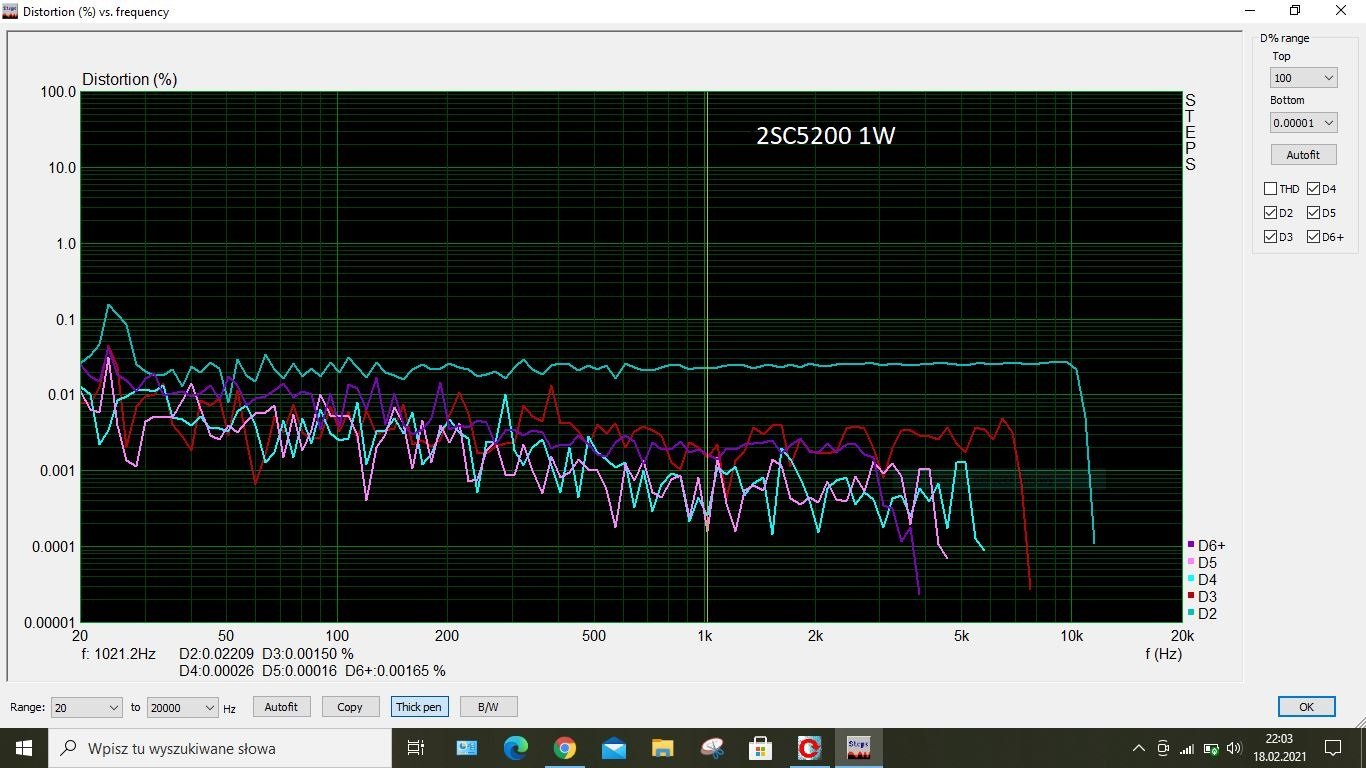This screenshot has width=1366, height=768.
Task: Open the battery status tray icon
Action: [x=1211, y=748]
